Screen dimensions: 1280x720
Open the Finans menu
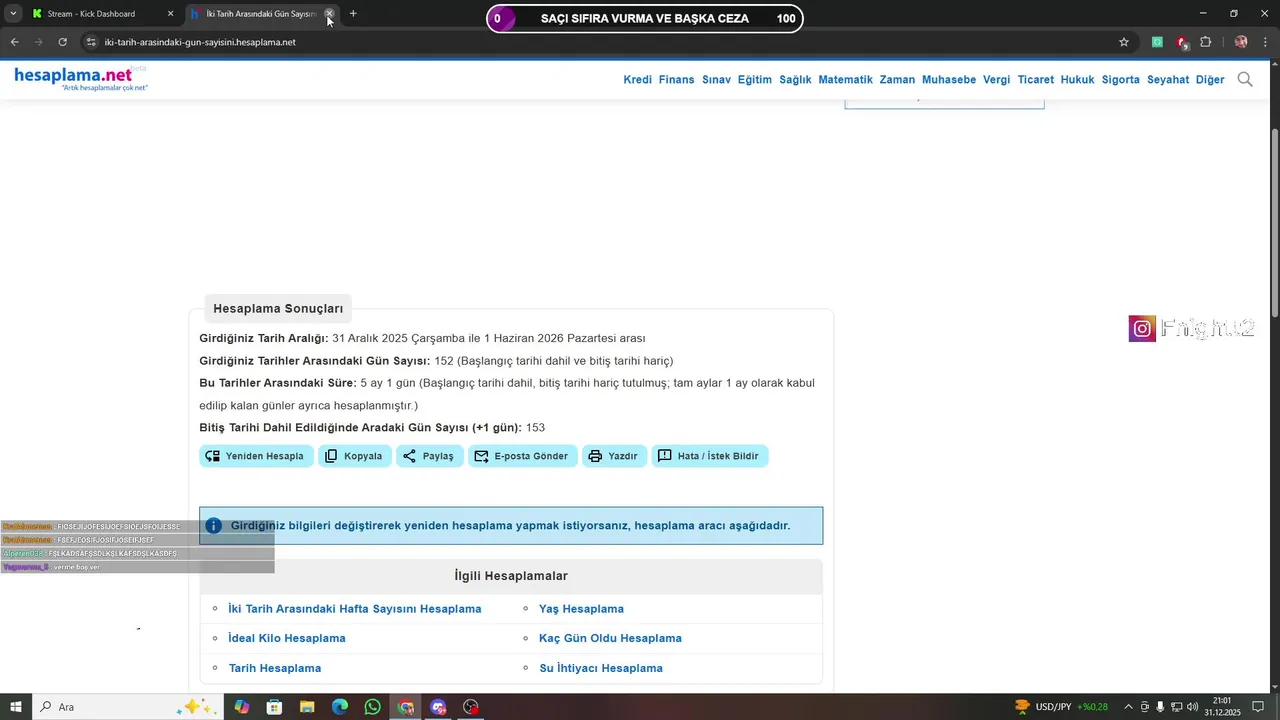coord(676,80)
